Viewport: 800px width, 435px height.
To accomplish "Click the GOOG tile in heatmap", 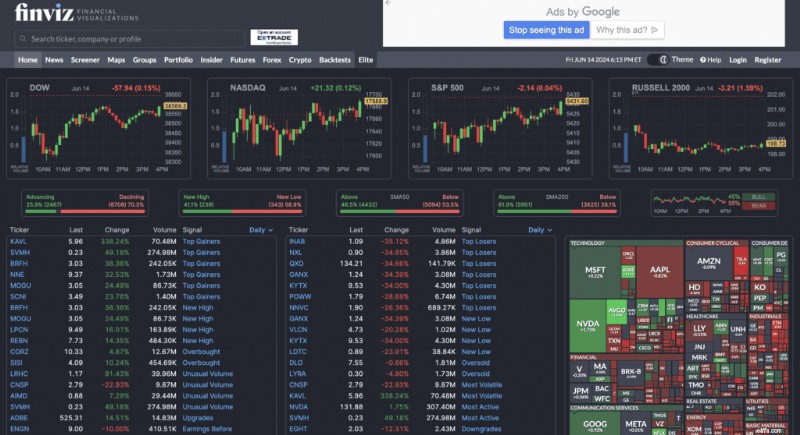I will (x=595, y=424).
